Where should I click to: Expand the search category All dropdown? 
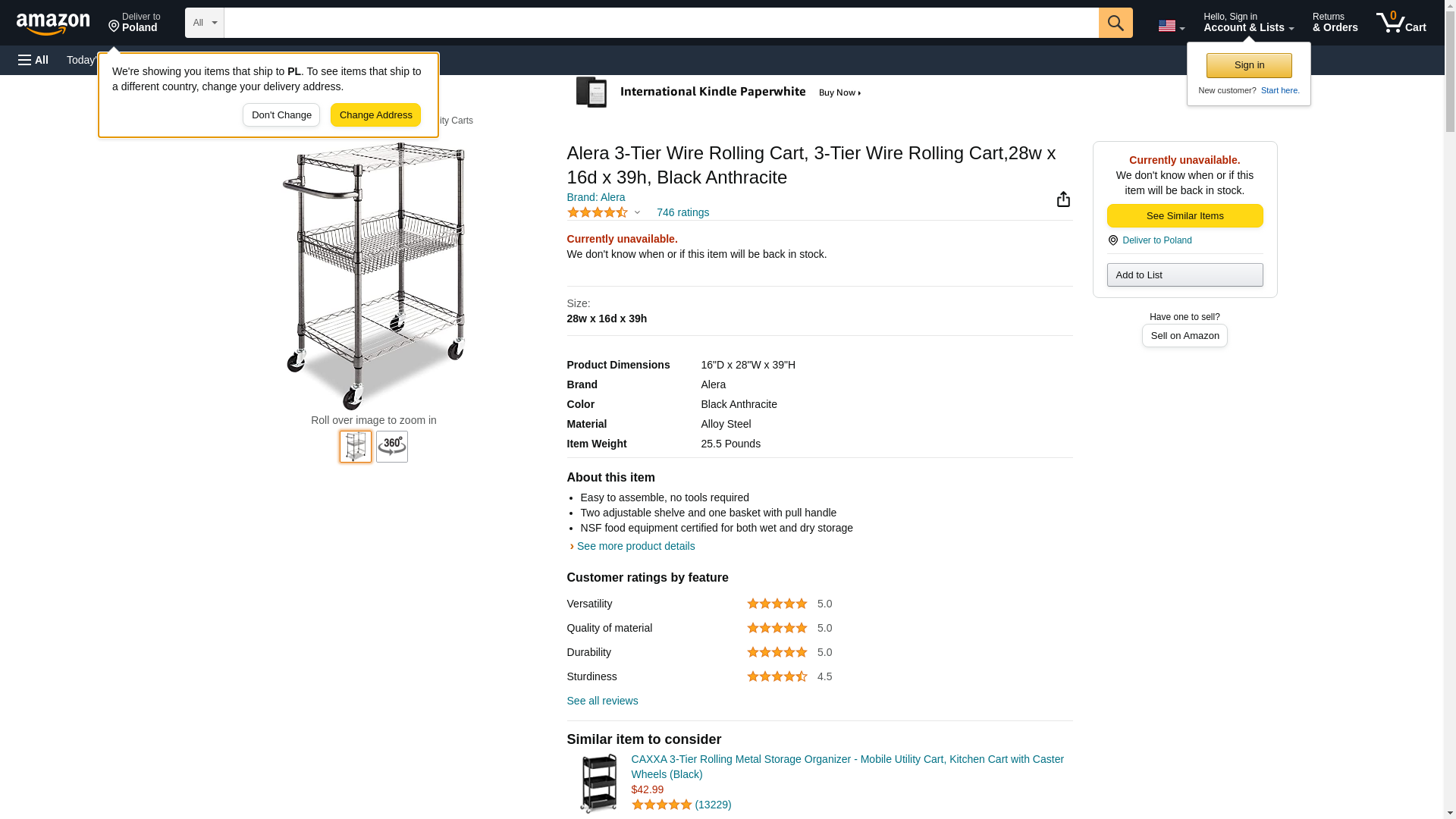coord(204,23)
